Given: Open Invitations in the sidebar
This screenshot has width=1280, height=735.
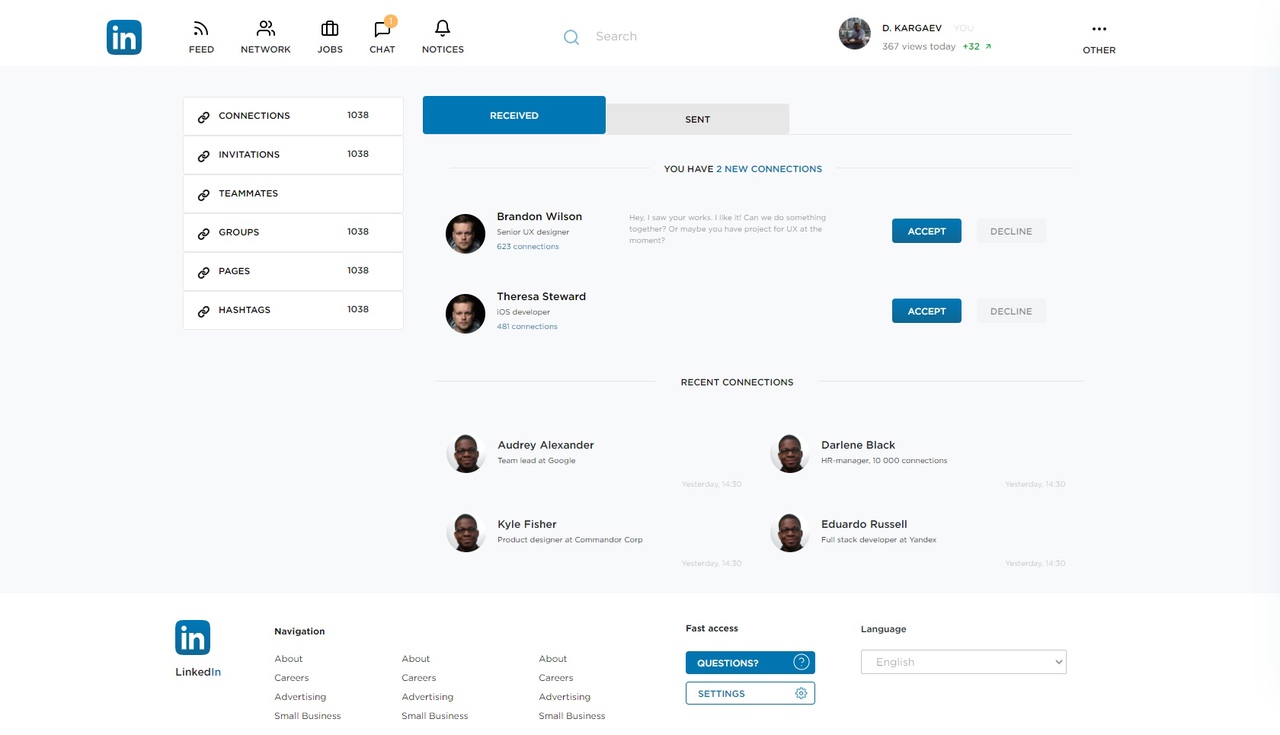Looking at the screenshot, I should point(293,155).
